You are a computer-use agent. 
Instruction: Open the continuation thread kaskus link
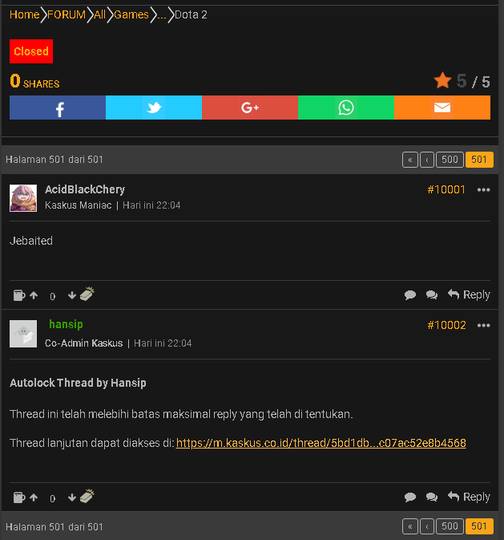[321, 443]
